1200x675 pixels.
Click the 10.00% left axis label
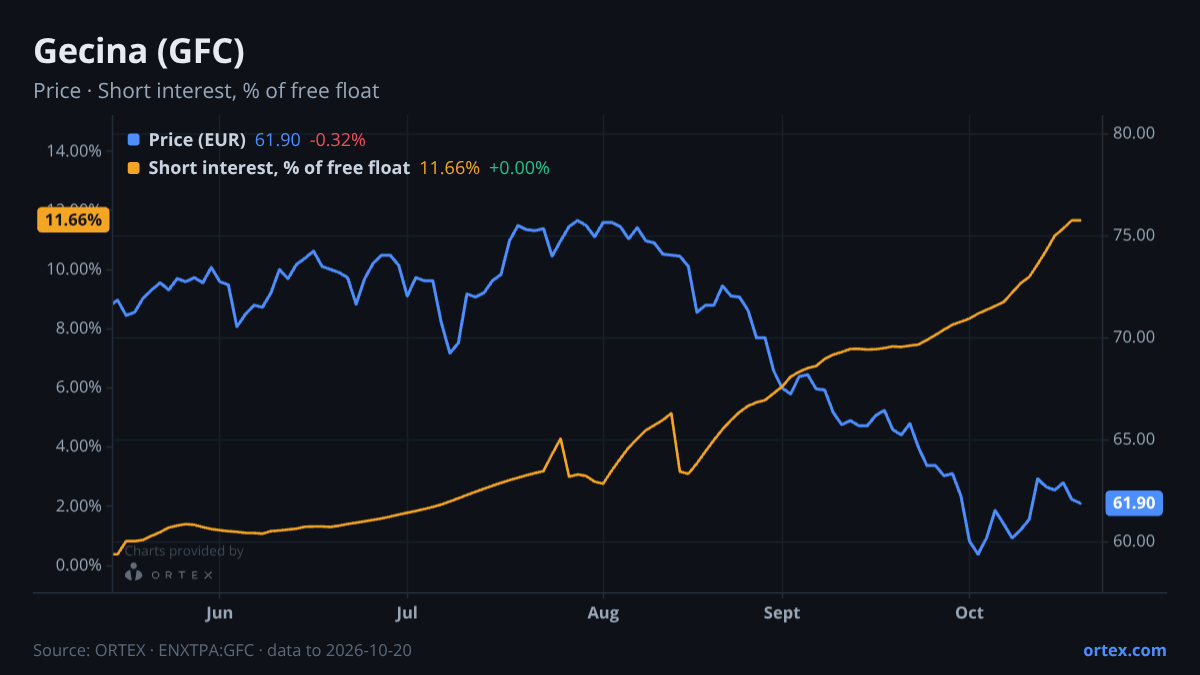(74, 269)
